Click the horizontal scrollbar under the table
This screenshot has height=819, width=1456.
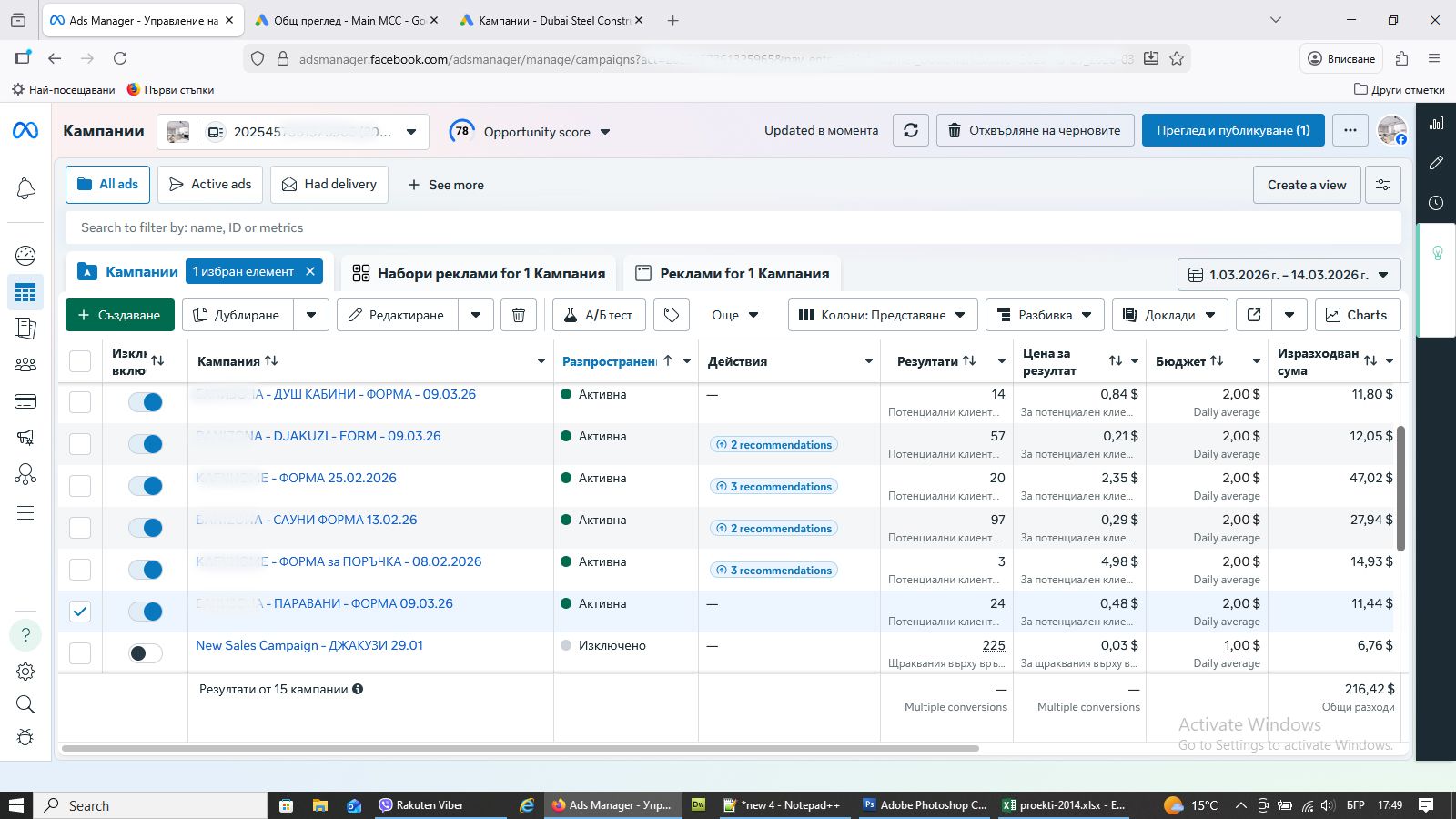point(521,749)
